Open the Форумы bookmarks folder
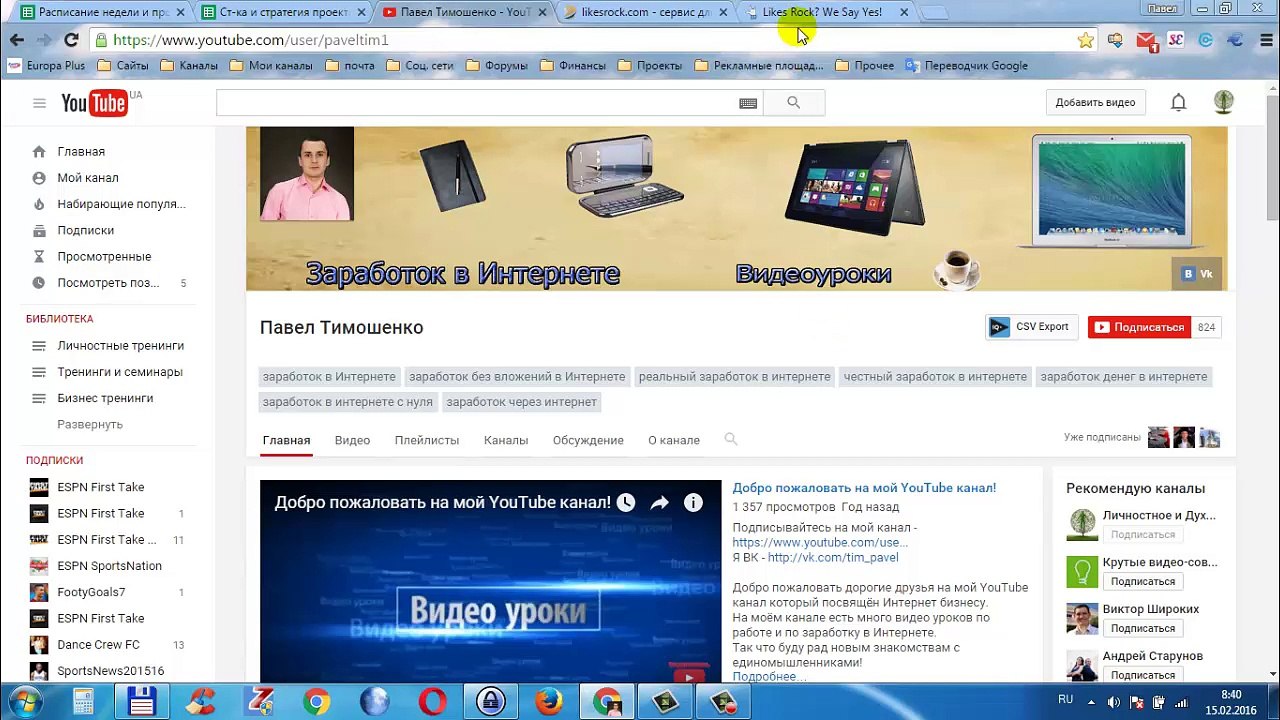Image resolution: width=1280 pixels, height=720 pixels. pyautogui.click(x=496, y=66)
